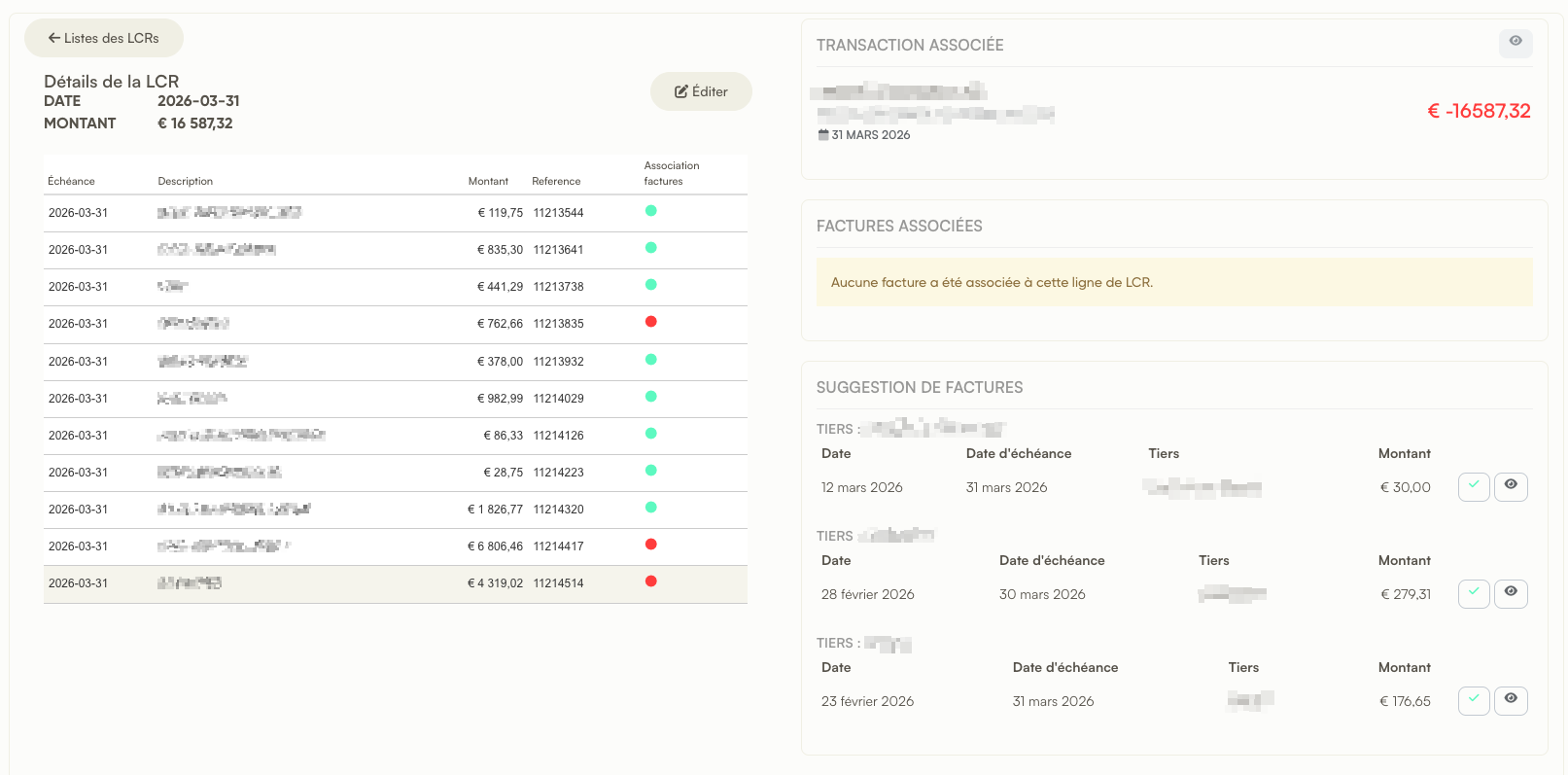
Task: Click the red status dot for reference 11213835
Action: coord(651,322)
